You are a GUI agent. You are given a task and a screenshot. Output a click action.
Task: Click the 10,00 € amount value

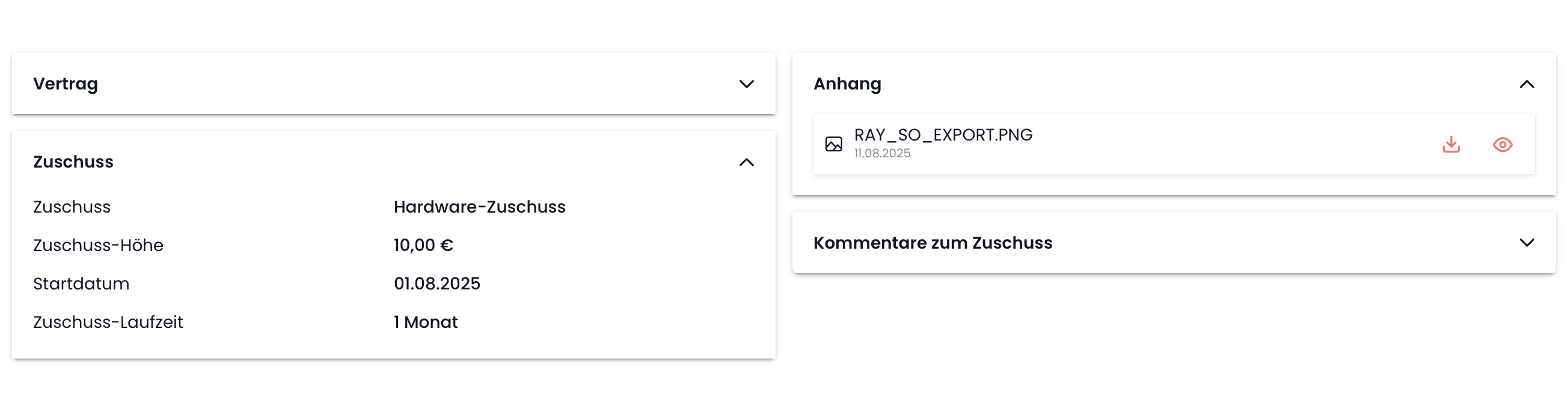click(423, 246)
